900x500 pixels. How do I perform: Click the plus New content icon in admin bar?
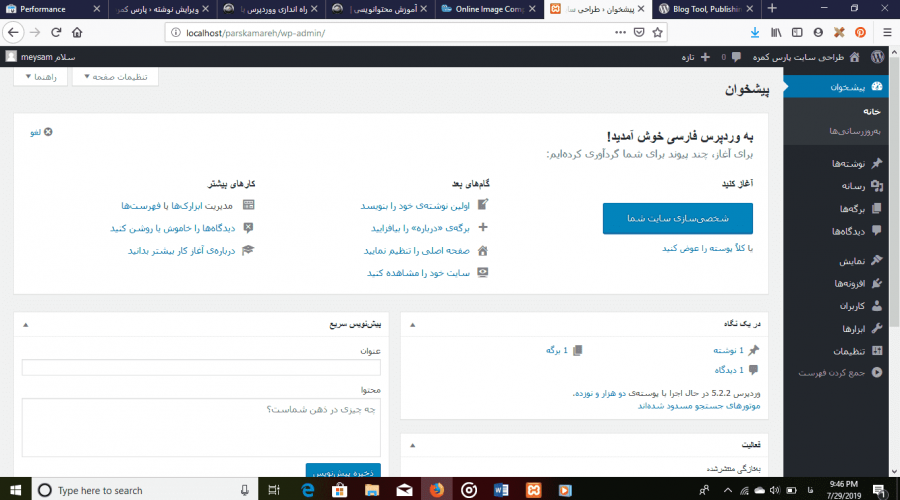(705, 57)
